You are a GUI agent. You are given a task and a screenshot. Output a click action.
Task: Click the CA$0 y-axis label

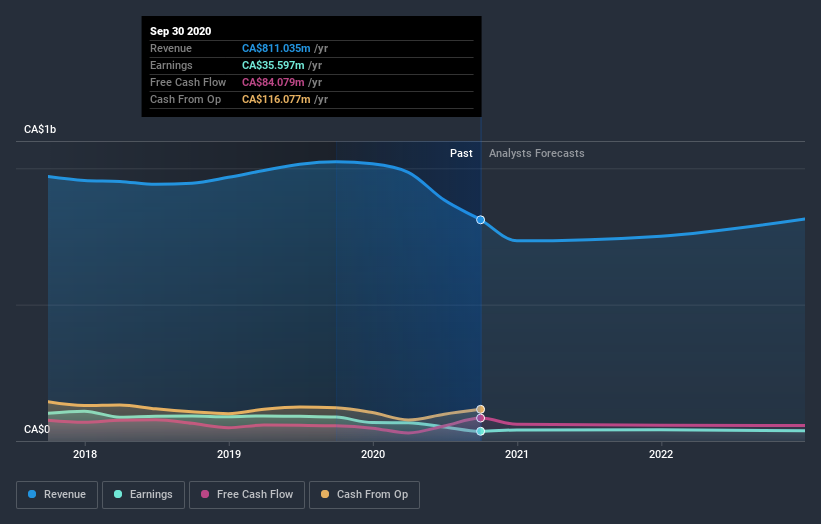coord(37,429)
